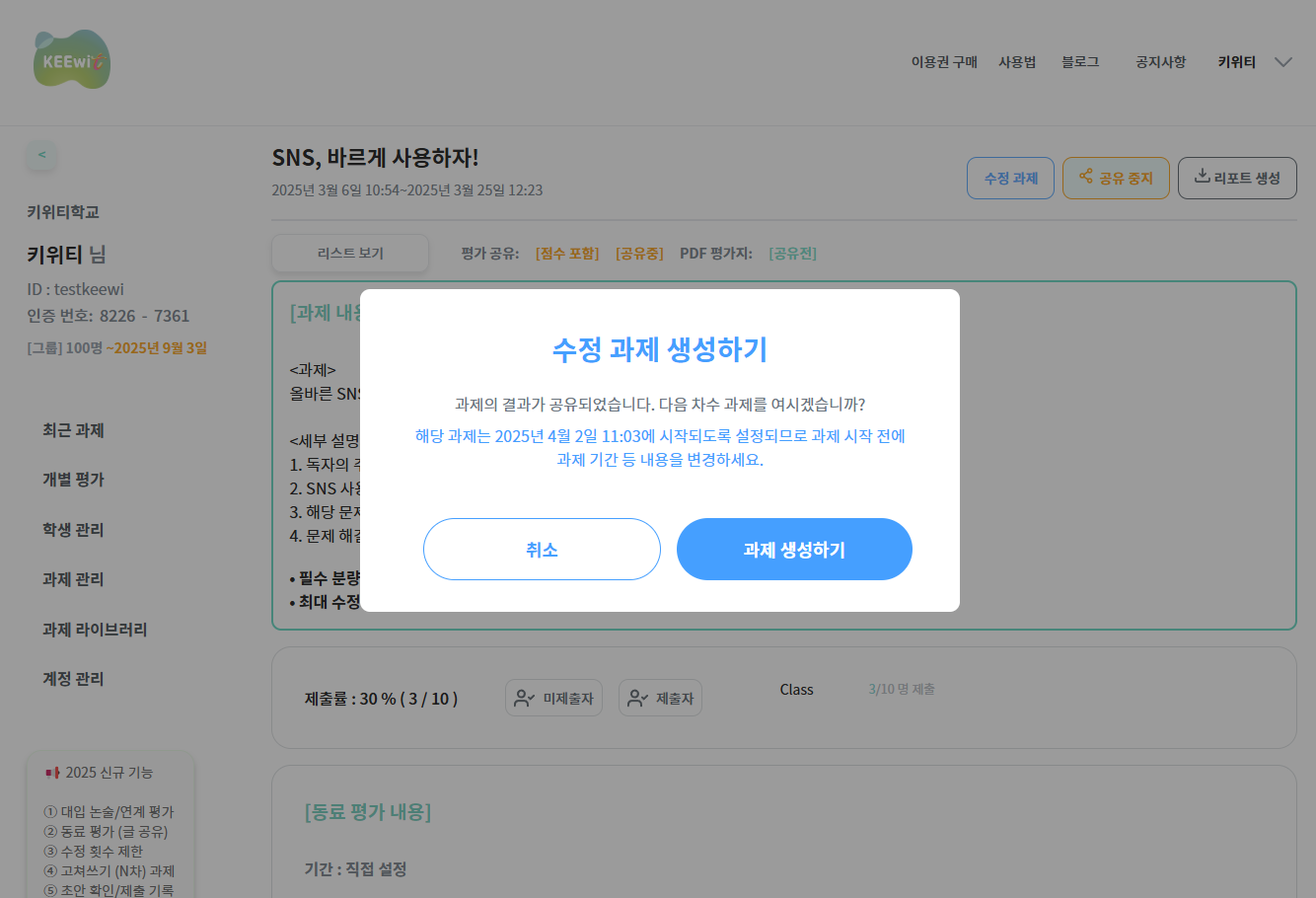Open 개별 평가 in sidebar
1316x898 pixels.
(73, 480)
